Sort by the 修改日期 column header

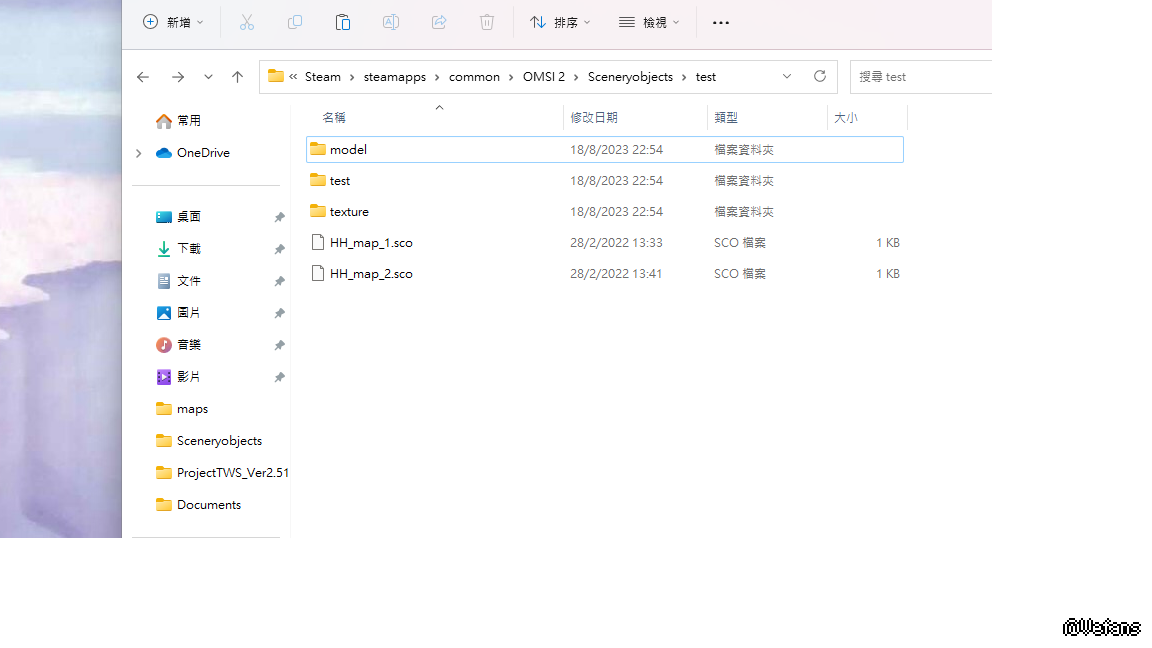[x=594, y=117]
